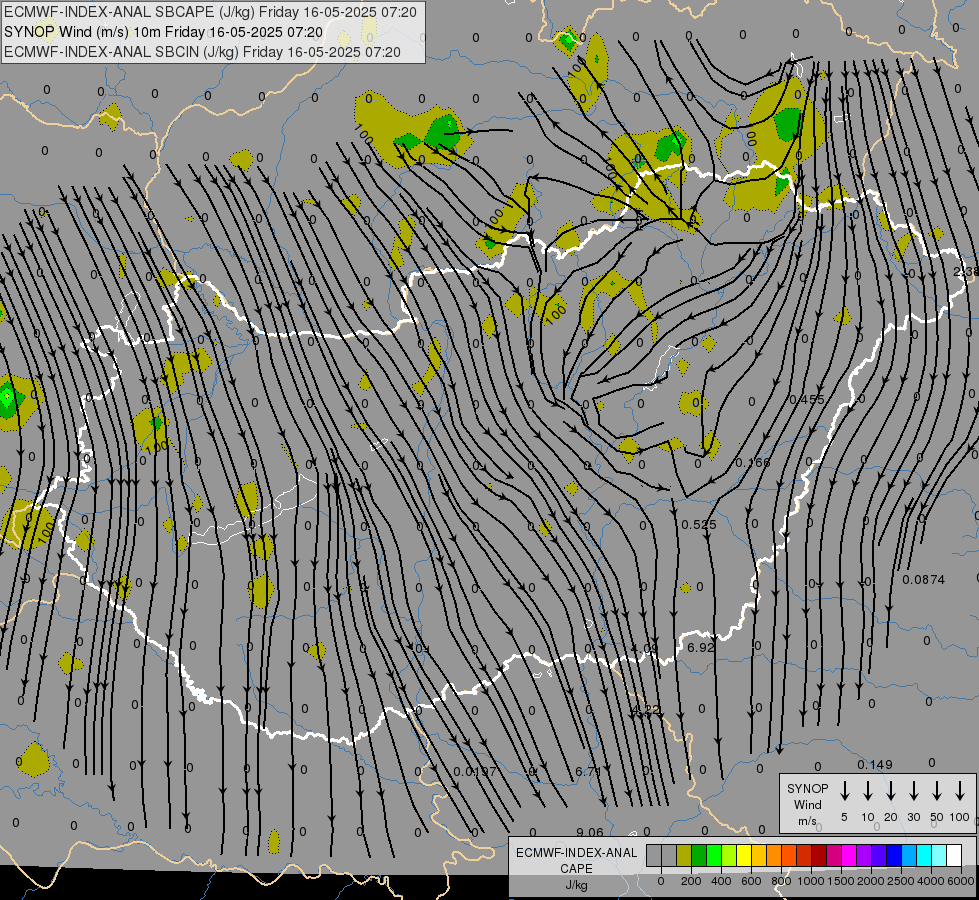Pick the white swatch ending the CAPE color bar
The image size is (979, 900).
coord(954,856)
